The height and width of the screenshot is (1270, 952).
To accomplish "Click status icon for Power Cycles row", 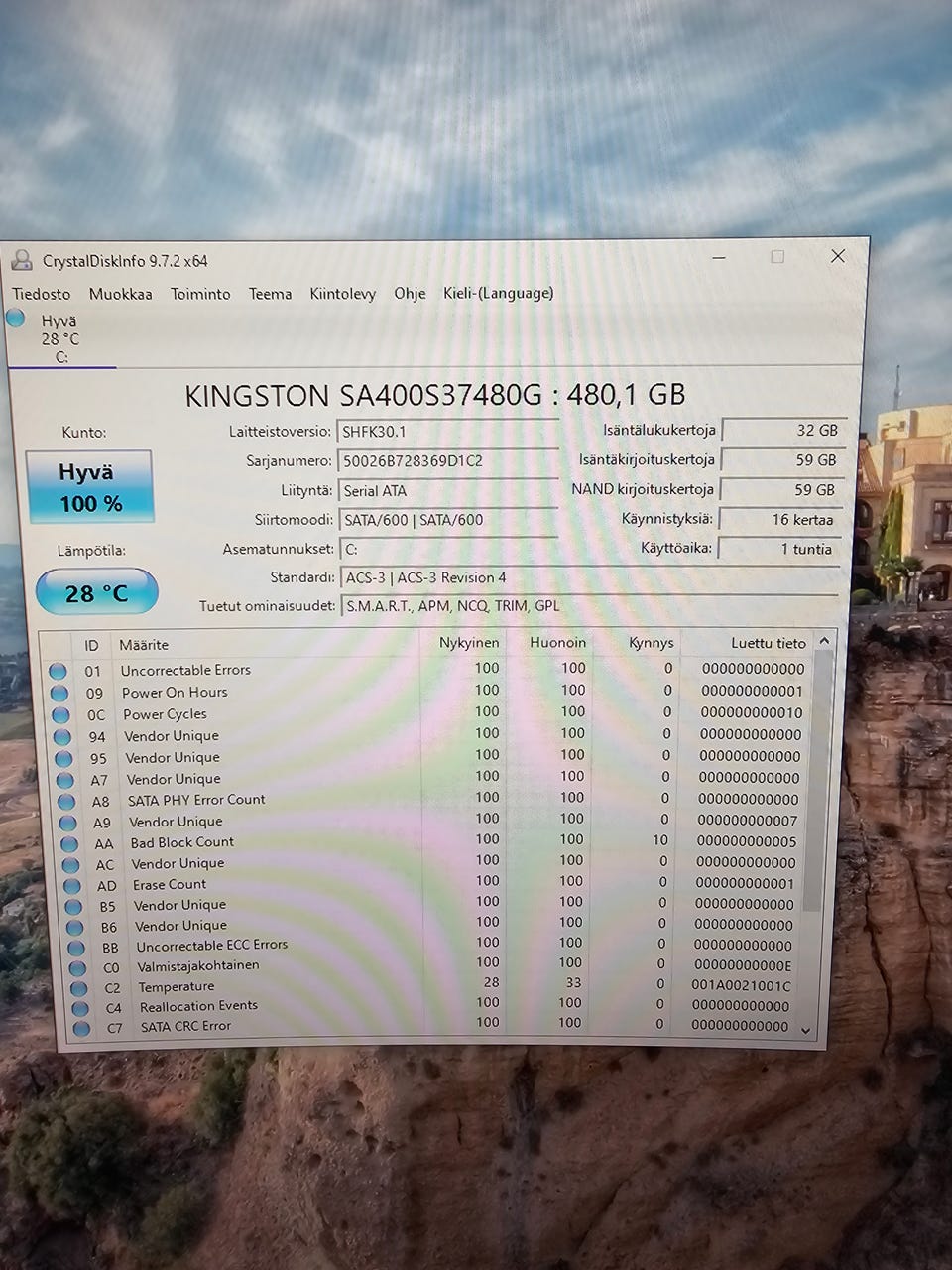I will pyautogui.click(x=60, y=715).
